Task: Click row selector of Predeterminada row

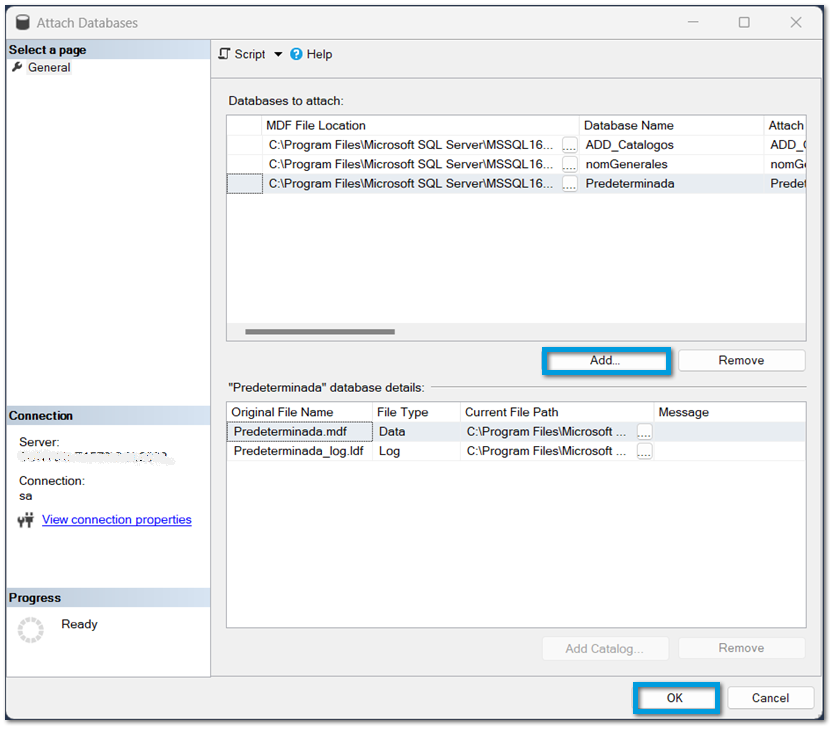Action: (x=244, y=184)
